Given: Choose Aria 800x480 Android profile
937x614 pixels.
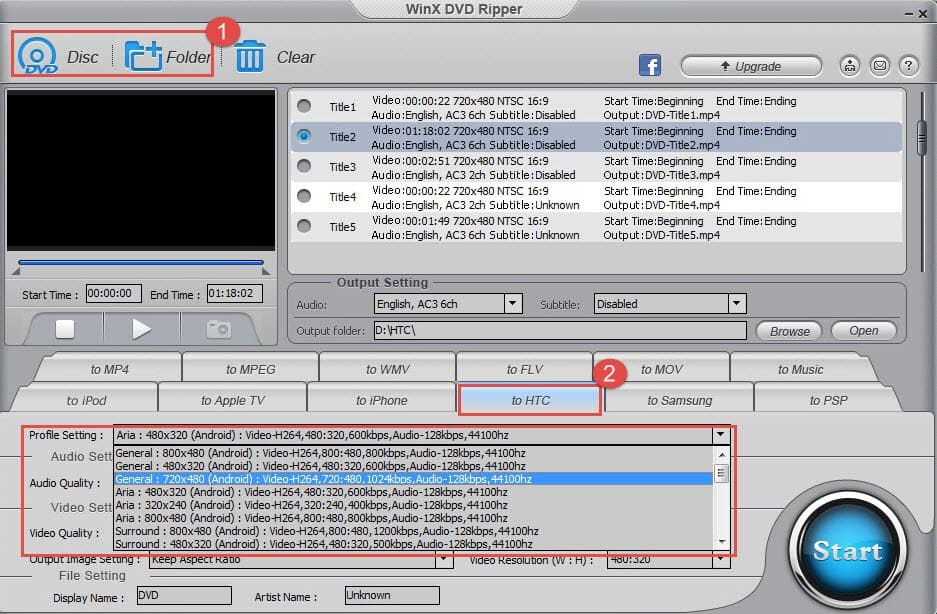Looking at the screenshot, I should coord(413,518).
